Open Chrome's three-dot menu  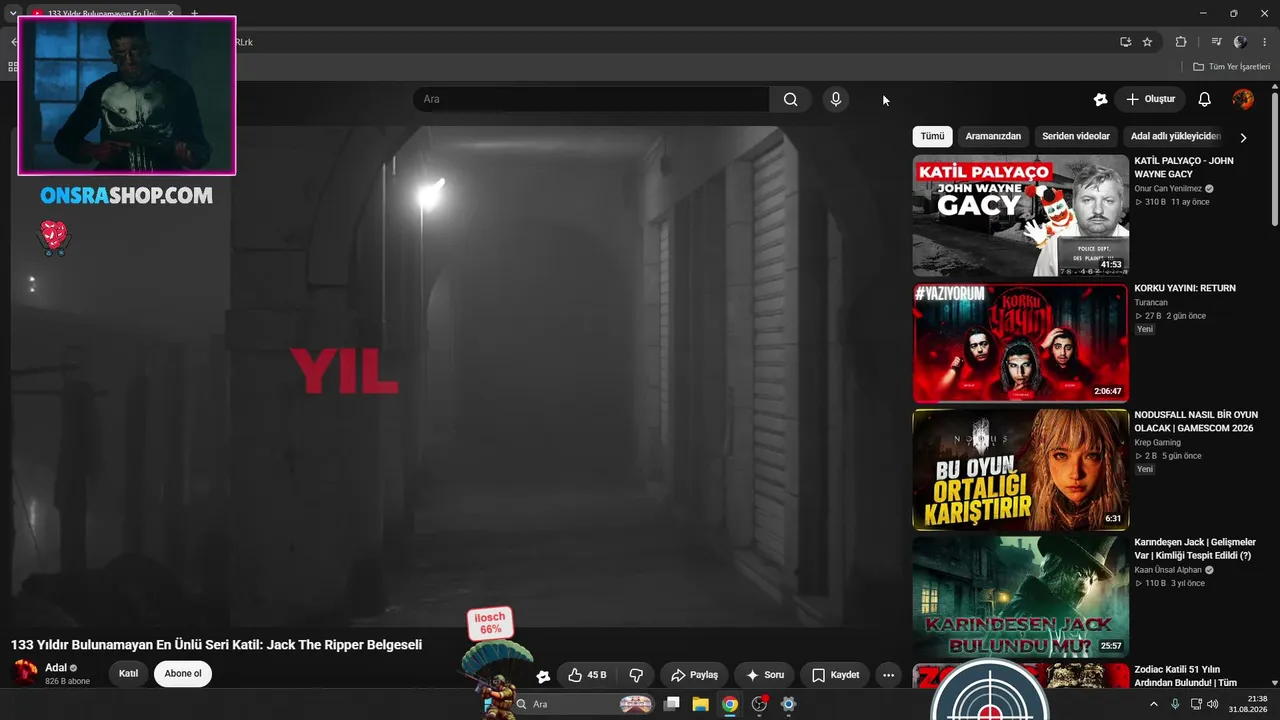click(x=1264, y=42)
